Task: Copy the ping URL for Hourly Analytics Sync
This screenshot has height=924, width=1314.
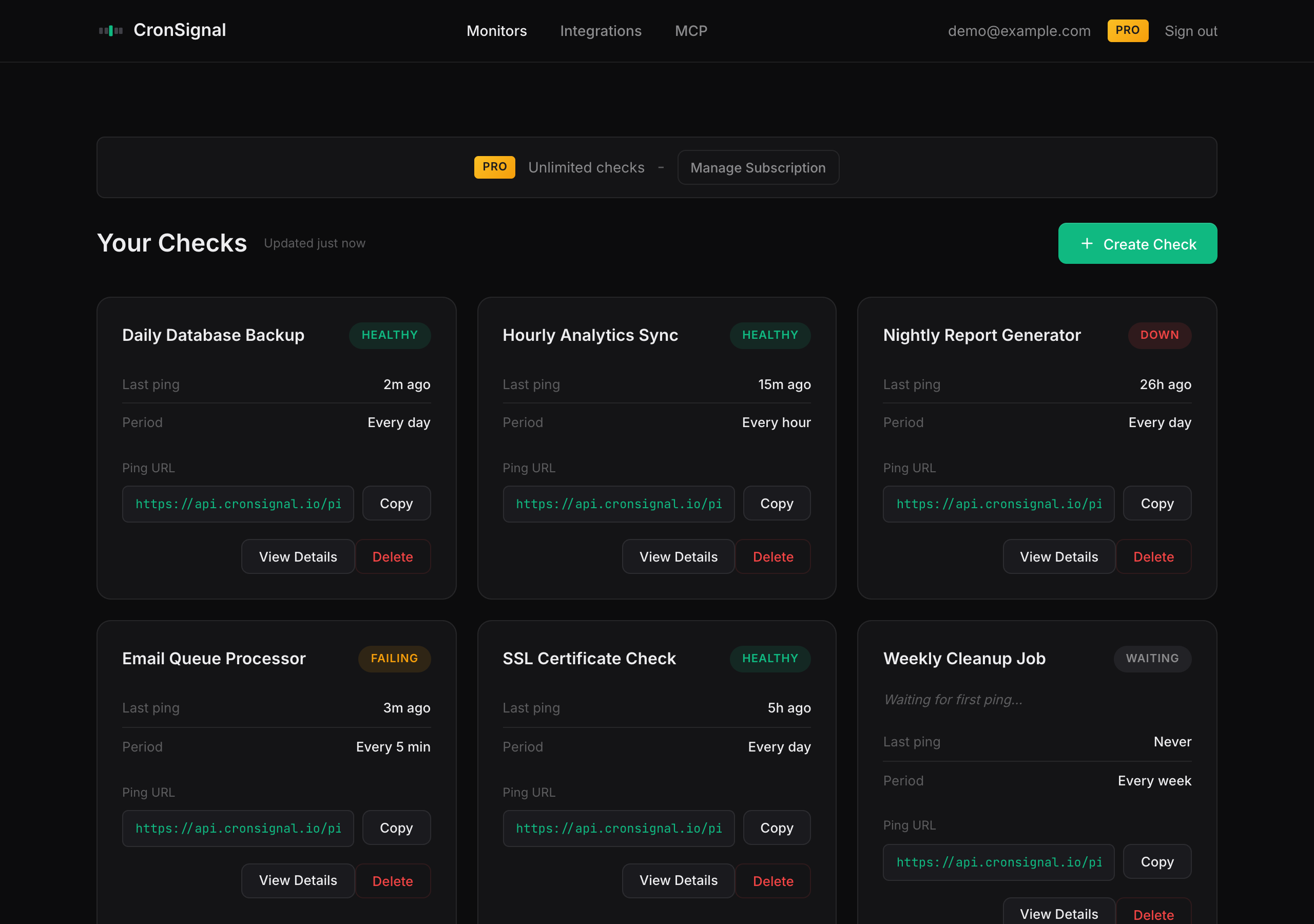Action: [777, 503]
